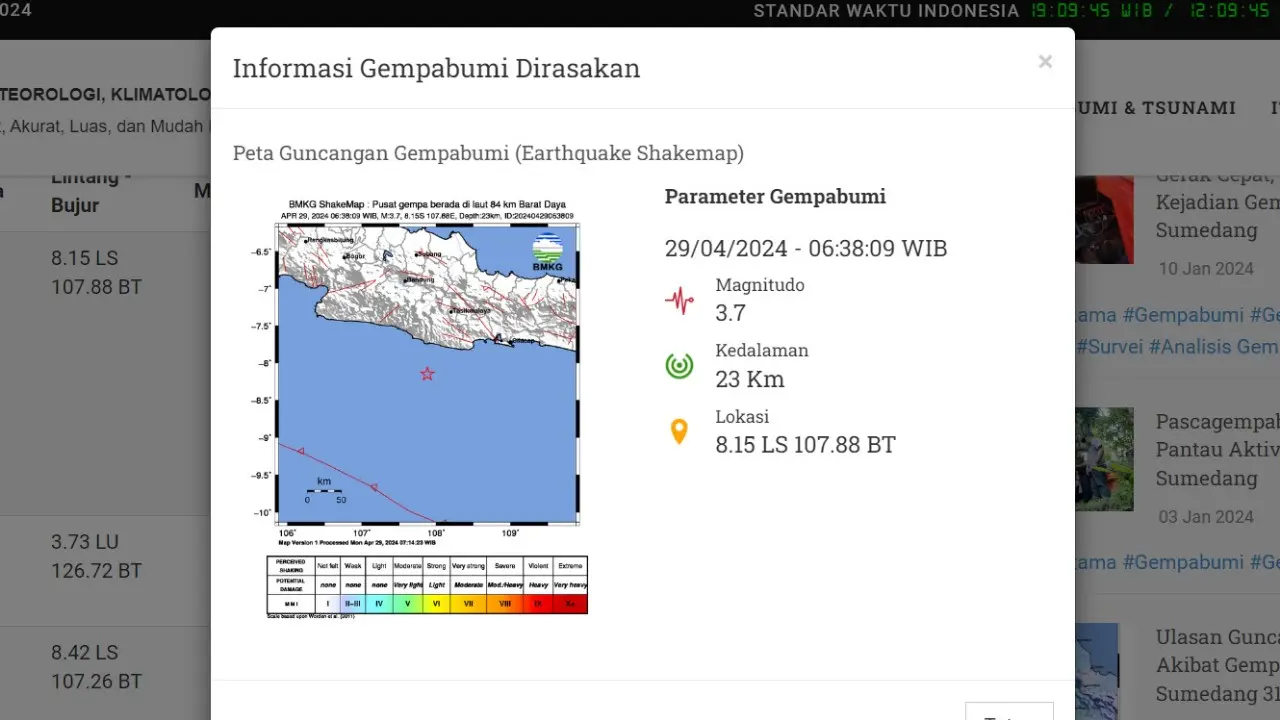Click the article date 10 Jan 2024
Image resolution: width=1280 pixels, height=720 pixels.
pos(1205,269)
